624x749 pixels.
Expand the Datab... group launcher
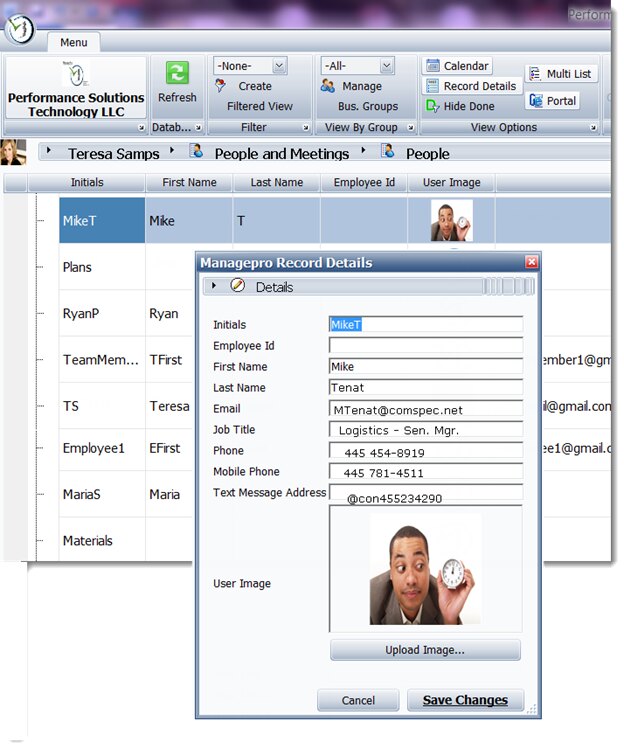pyautogui.click(x=198, y=128)
